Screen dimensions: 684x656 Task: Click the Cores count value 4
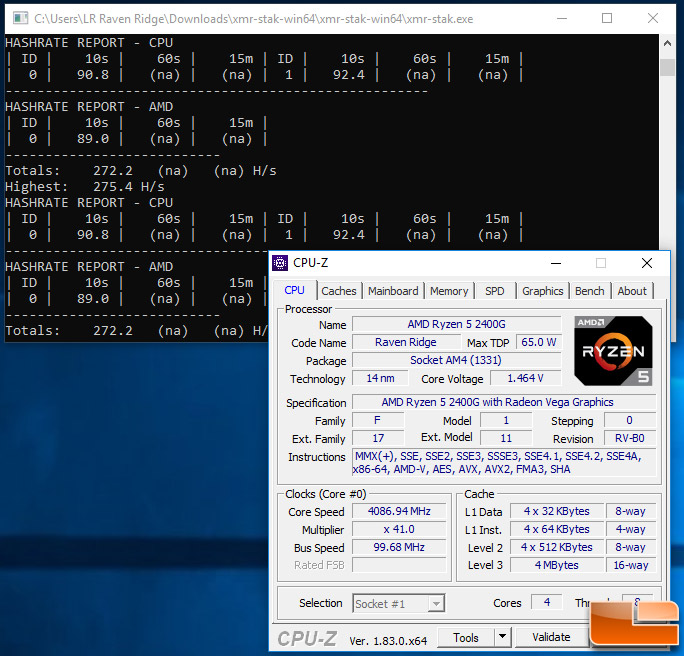[x=547, y=603]
